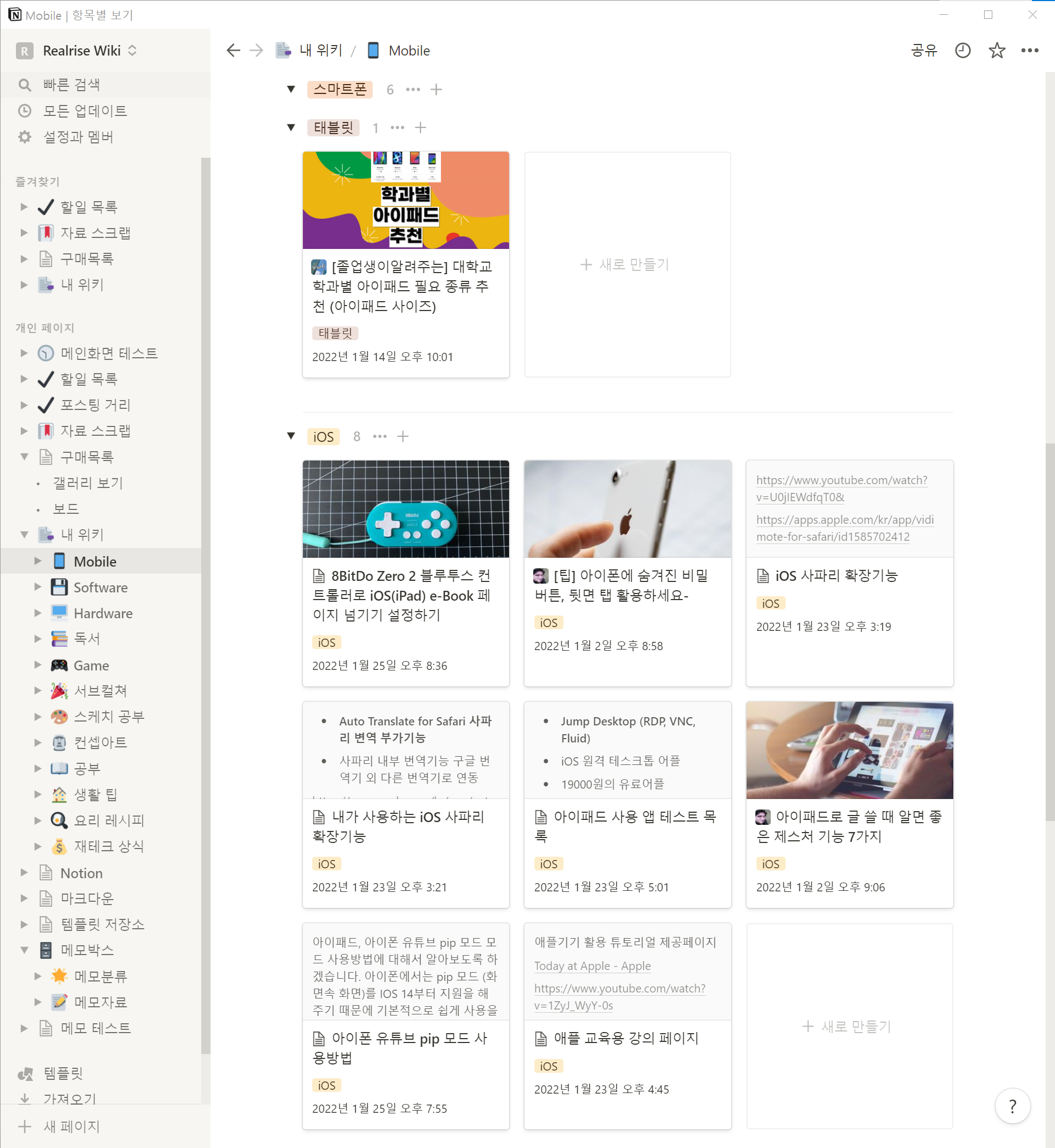Viewport: 1055px width, 1148px height.
Task: Open quick search (빠른 검색)
Action: [x=105, y=85]
